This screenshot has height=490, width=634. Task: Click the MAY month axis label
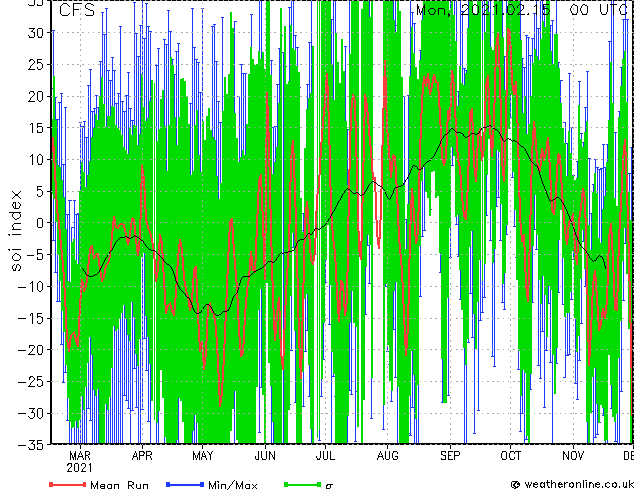[x=203, y=456]
